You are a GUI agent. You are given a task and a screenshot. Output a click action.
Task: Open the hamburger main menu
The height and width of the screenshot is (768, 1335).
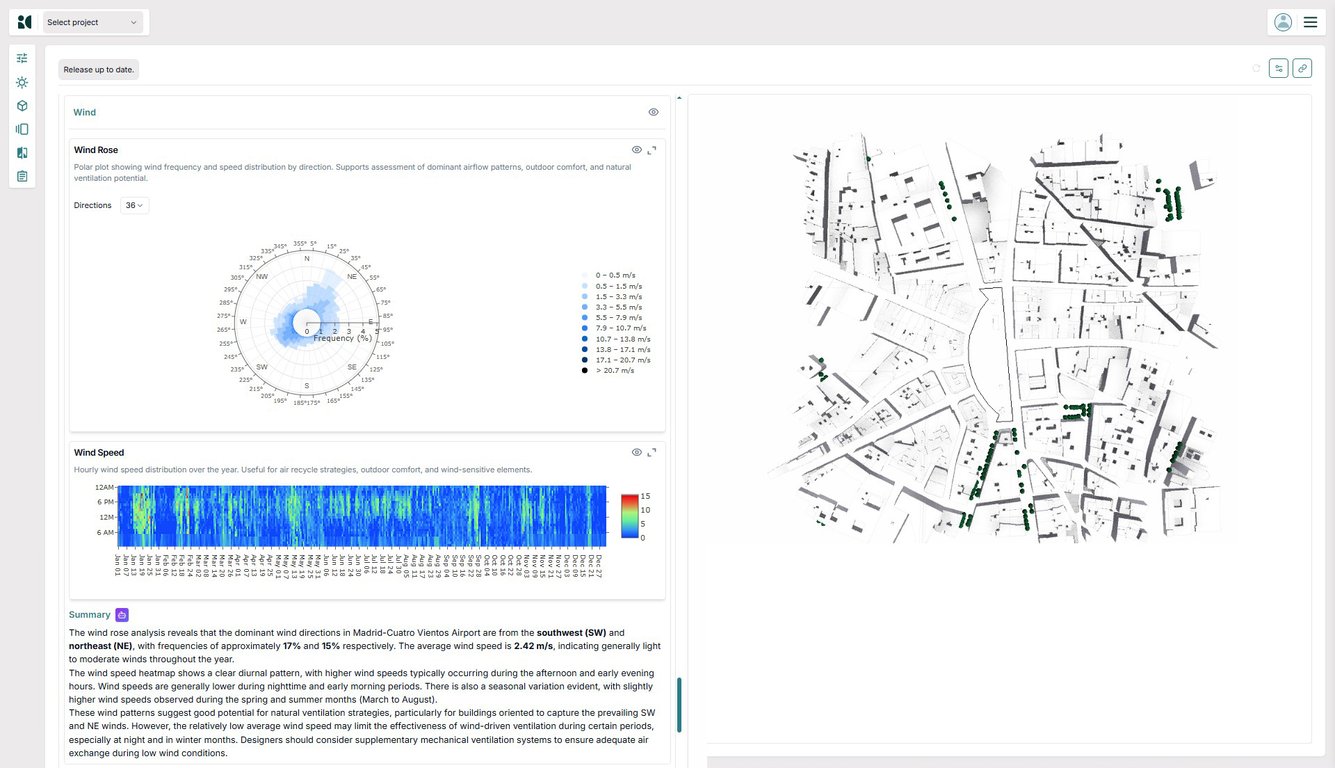click(1310, 22)
